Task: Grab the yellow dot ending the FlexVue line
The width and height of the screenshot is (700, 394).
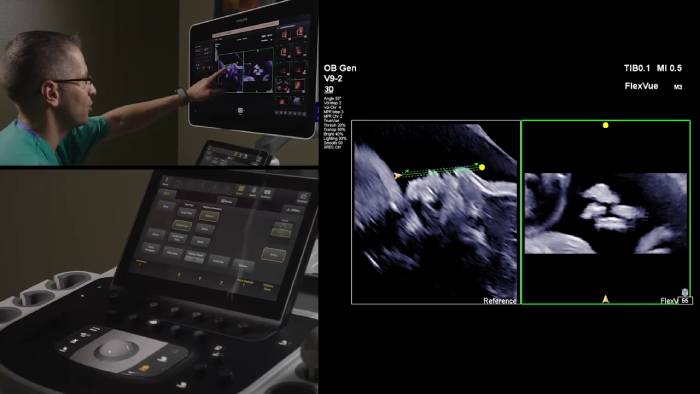Action: pyautogui.click(x=482, y=167)
